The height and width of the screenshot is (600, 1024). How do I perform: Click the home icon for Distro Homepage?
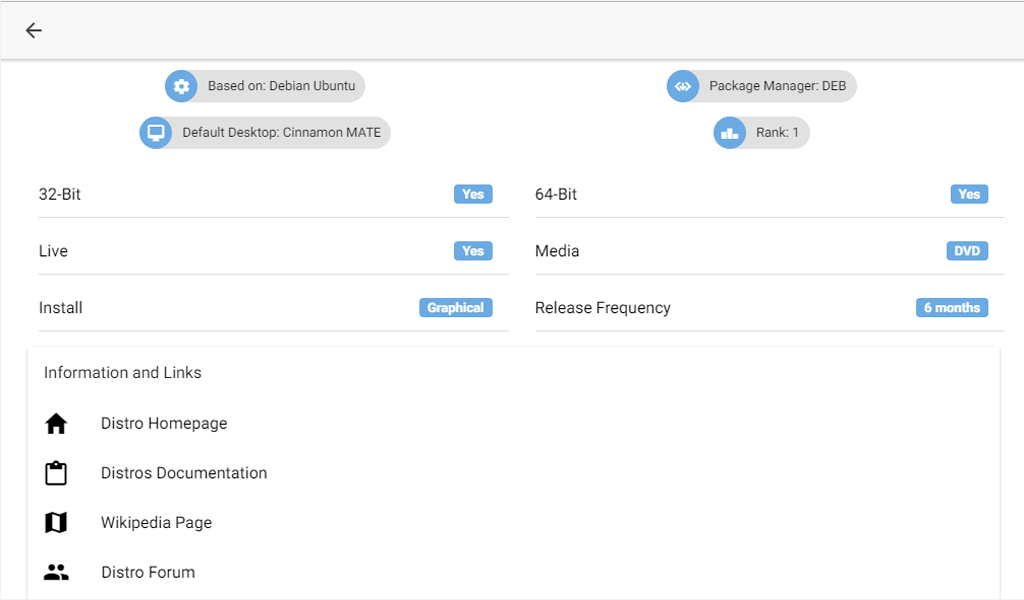[56, 424]
